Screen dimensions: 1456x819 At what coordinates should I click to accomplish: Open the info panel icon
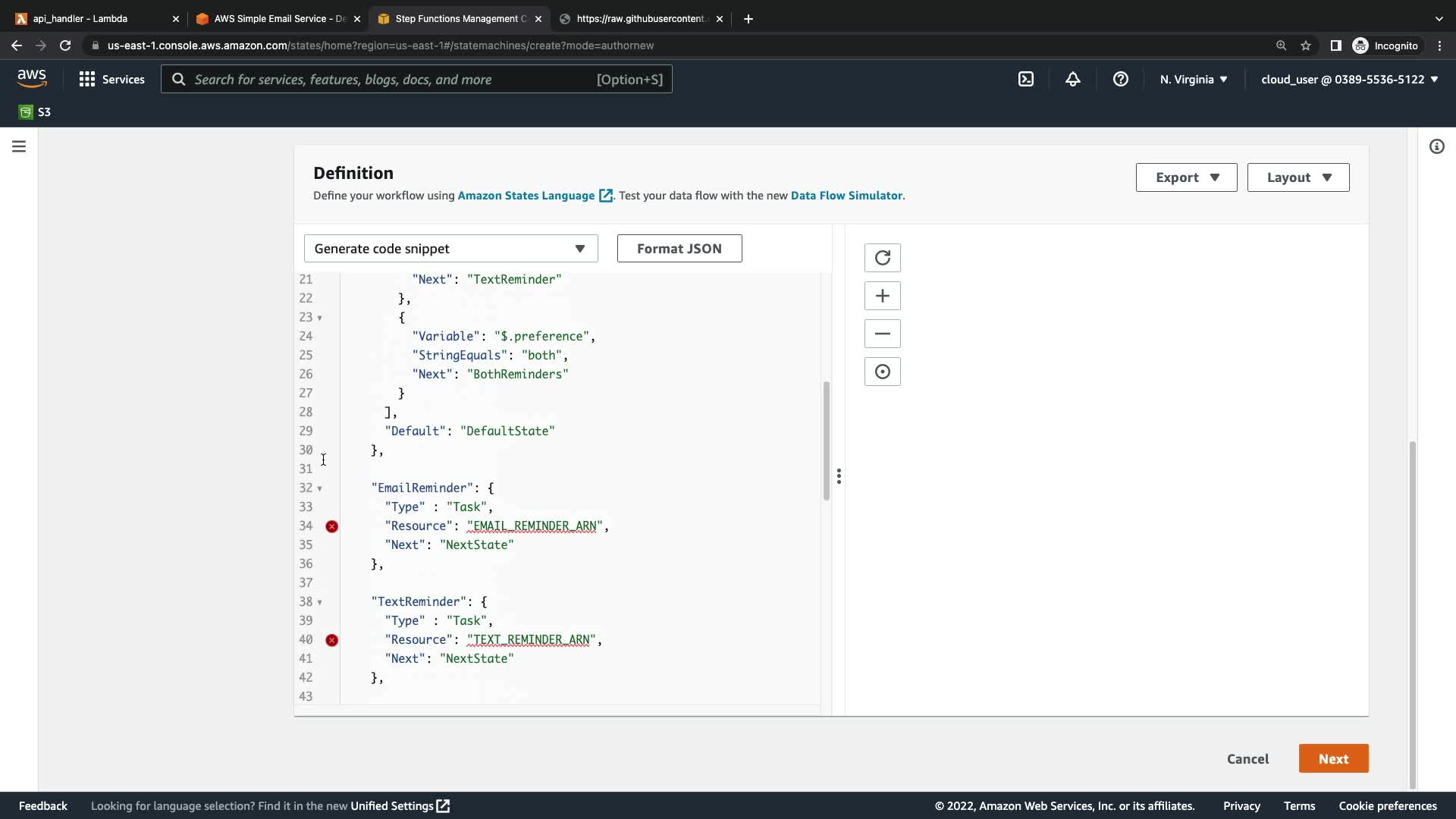pos(1436,146)
